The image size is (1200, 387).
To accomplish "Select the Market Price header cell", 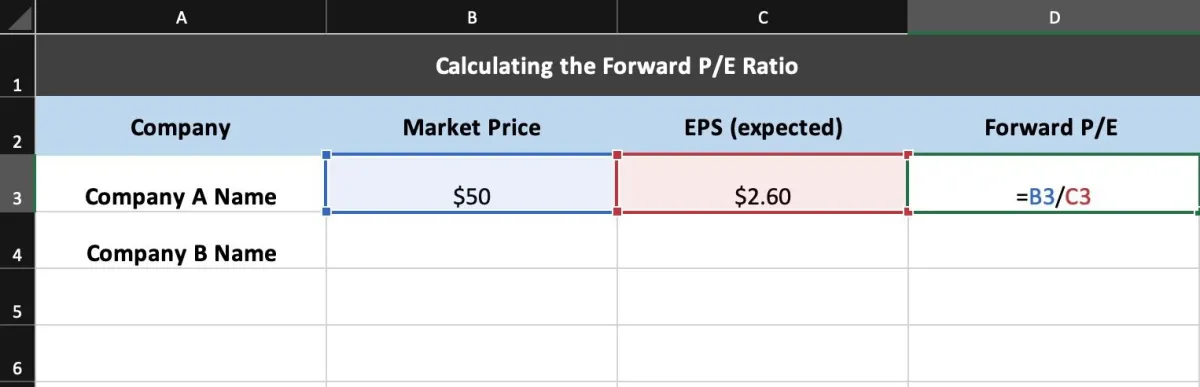I will [x=471, y=126].
